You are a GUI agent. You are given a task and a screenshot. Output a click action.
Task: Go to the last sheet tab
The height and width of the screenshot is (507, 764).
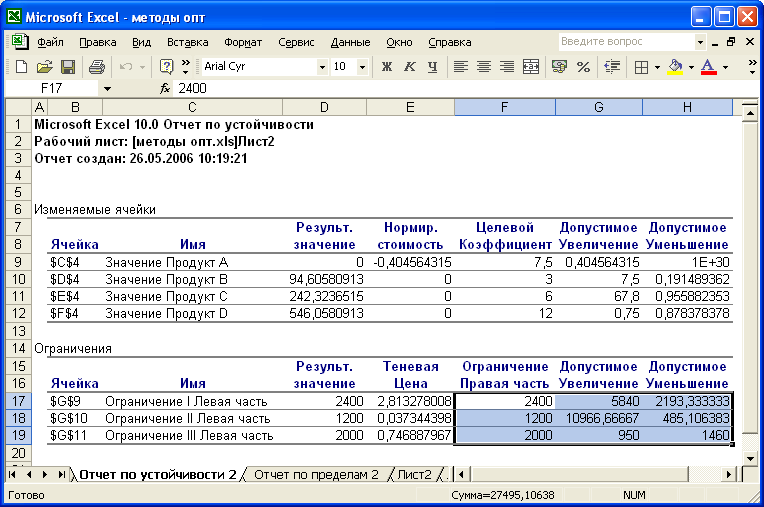pyautogui.click(x=61, y=474)
